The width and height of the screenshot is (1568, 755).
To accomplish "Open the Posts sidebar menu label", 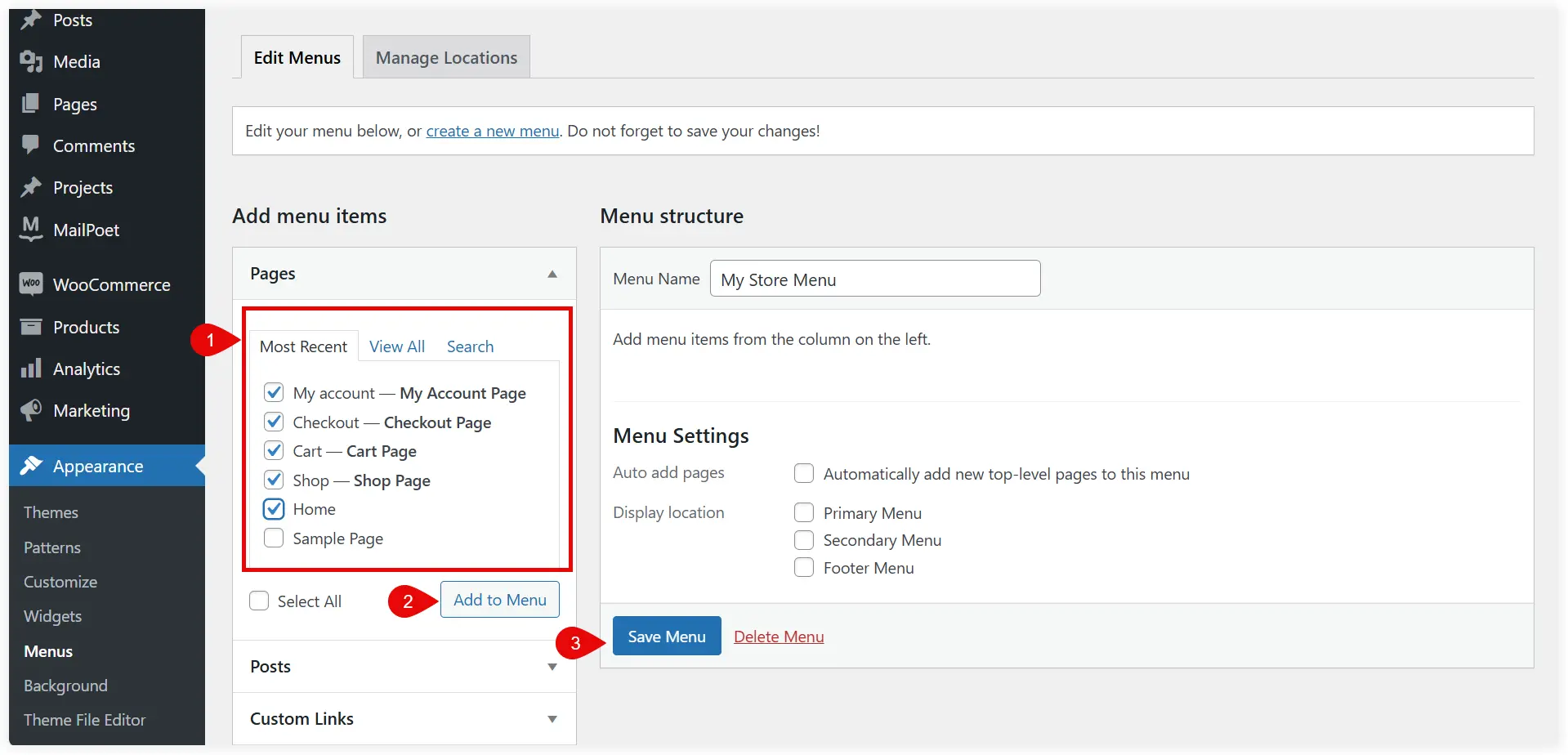I will click(73, 20).
